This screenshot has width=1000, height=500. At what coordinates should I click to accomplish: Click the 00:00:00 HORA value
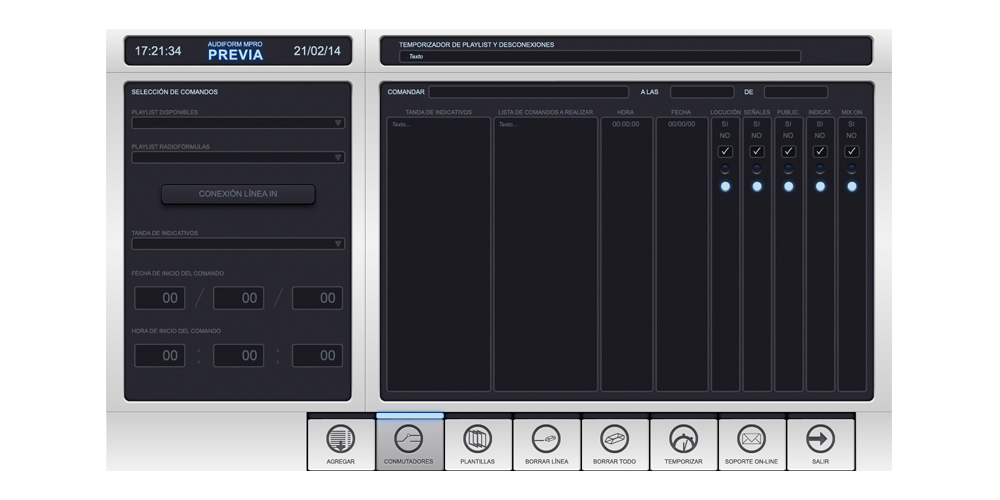coord(626,124)
